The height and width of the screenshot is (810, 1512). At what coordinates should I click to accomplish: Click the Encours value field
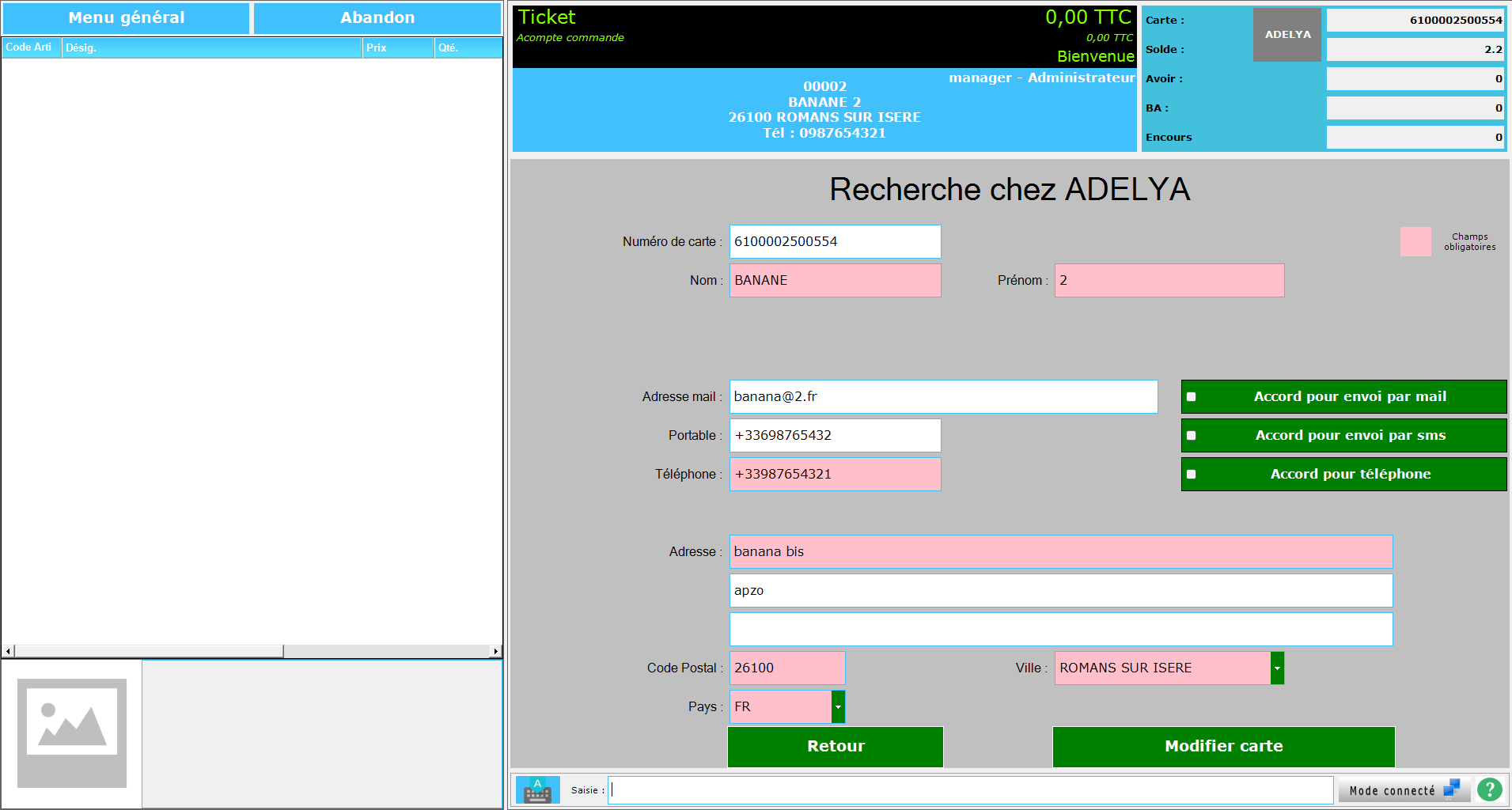click(1415, 138)
